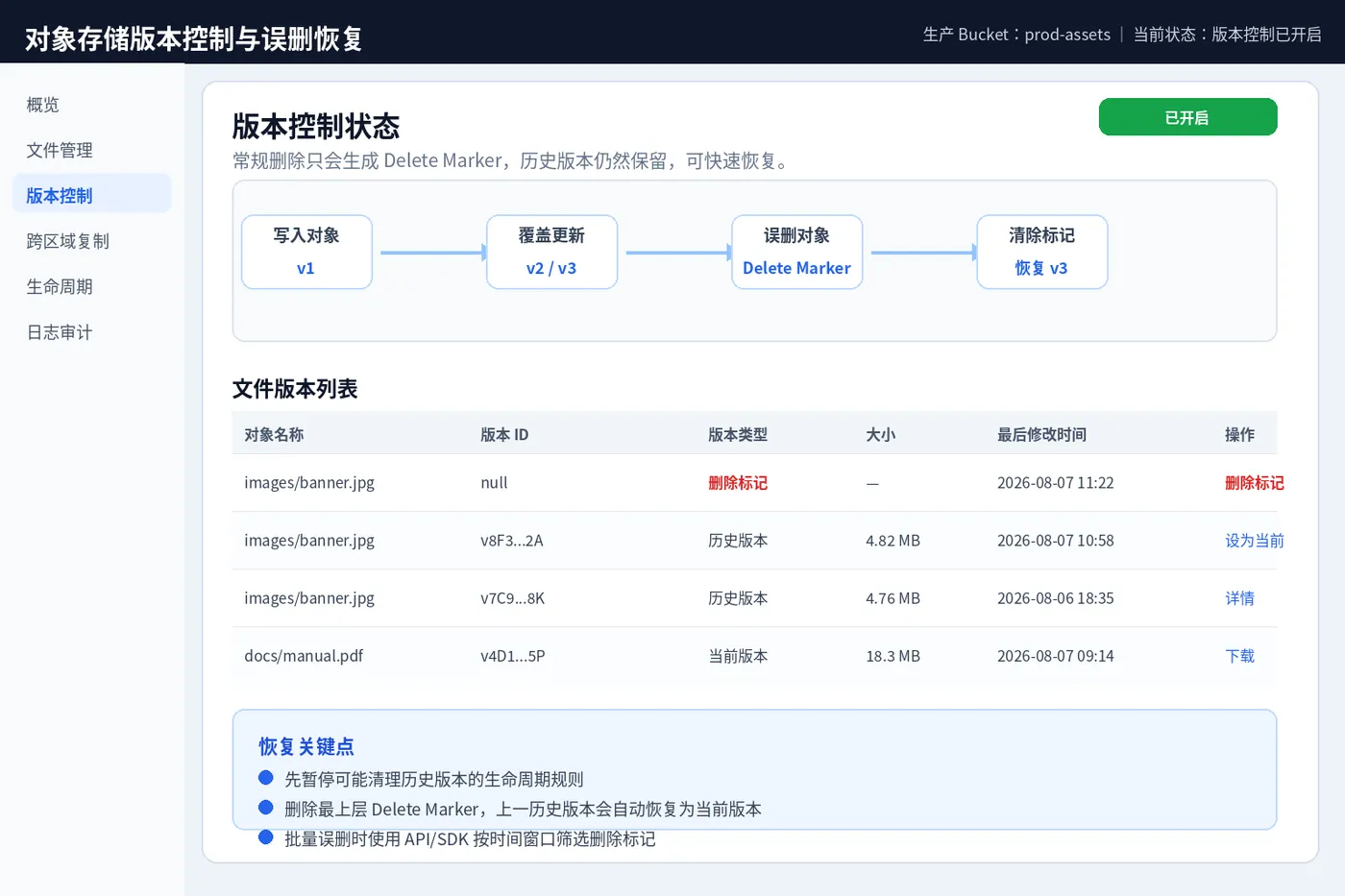Click size value 4.82 MB
Screen dimensions: 1345x896
[893, 541]
